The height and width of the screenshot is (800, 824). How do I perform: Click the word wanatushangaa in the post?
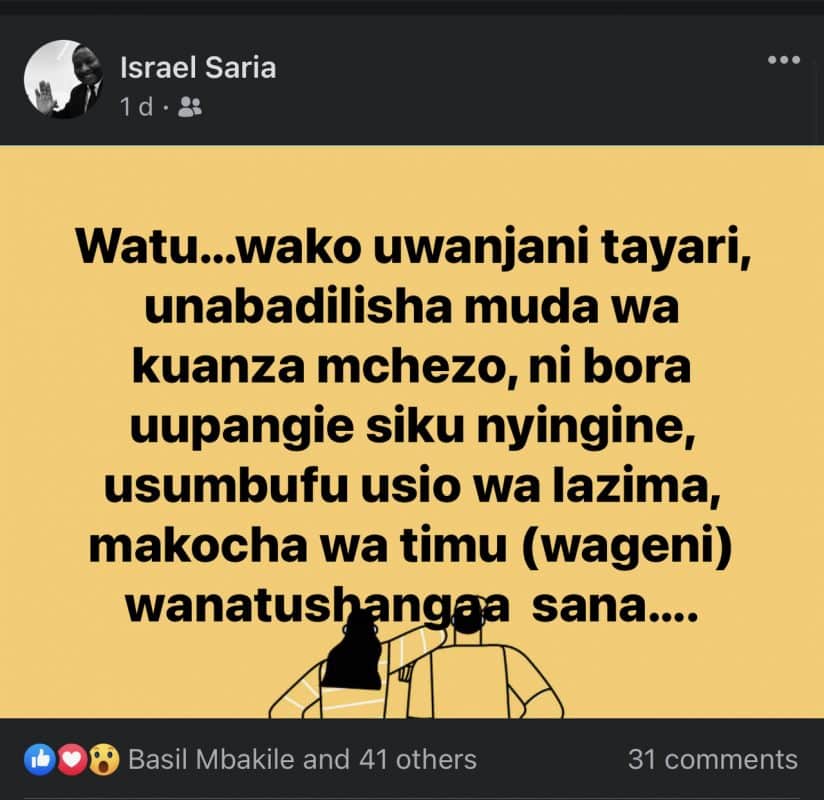click(x=317, y=608)
